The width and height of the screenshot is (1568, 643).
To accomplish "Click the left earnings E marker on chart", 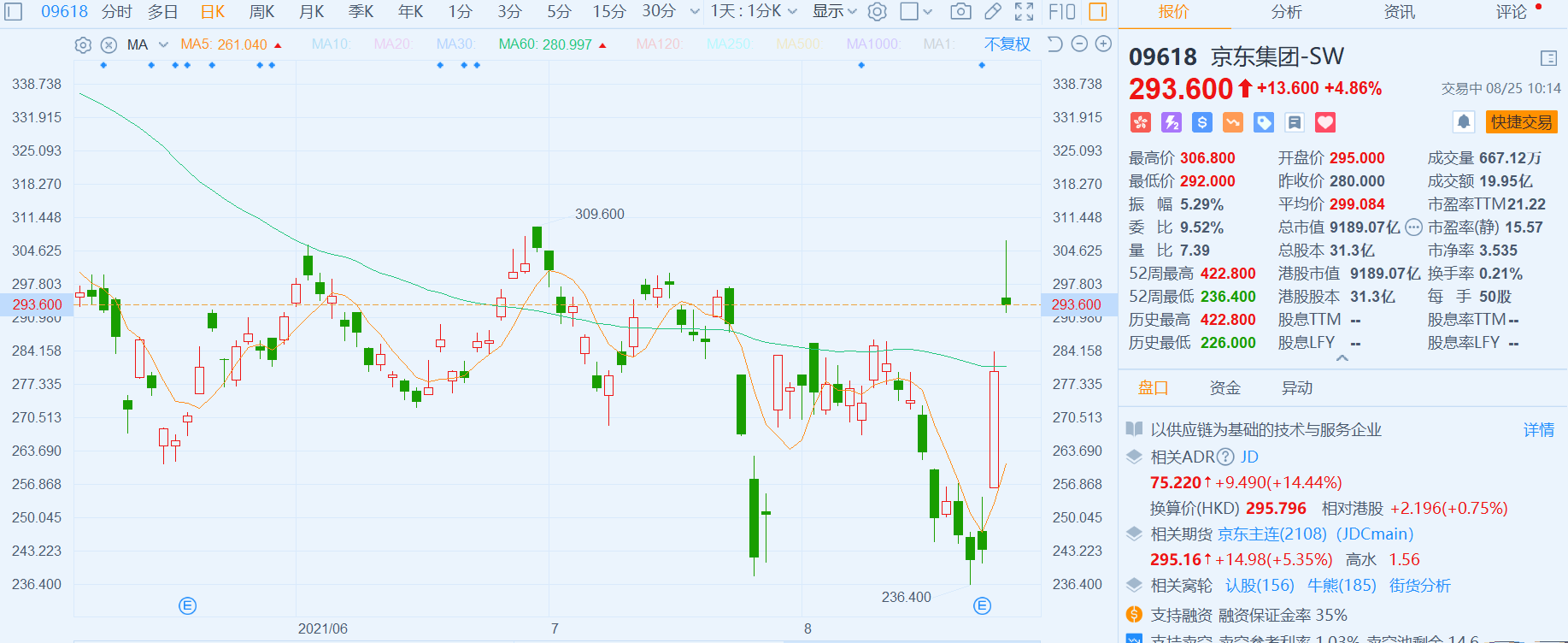I will (x=188, y=606).
